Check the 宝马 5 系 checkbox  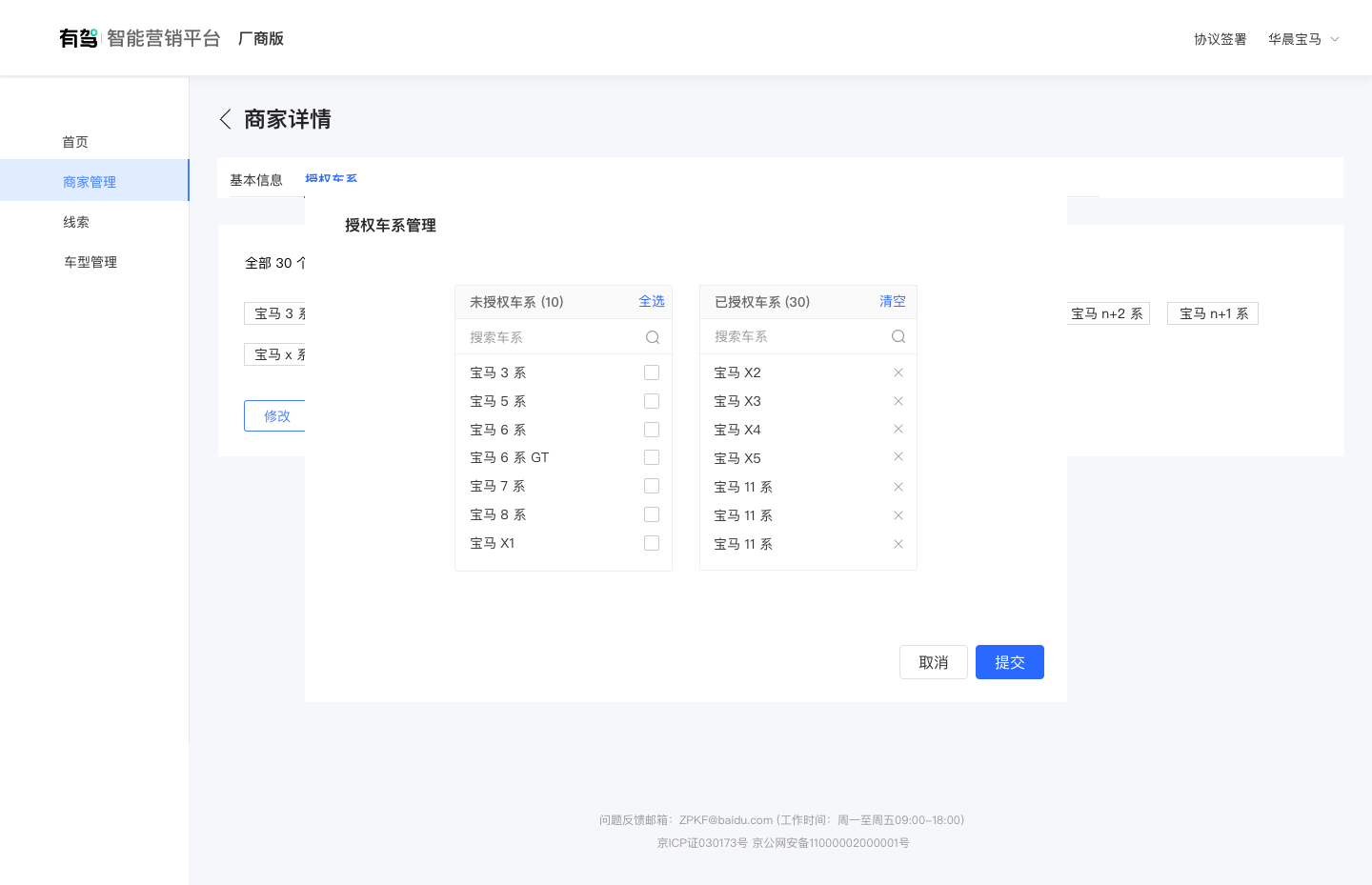(652, 401)
